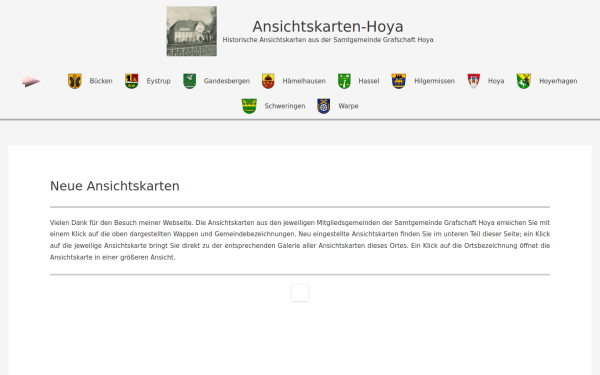Click the Neue Ansichtskarten heading

[x=115, y=186]
